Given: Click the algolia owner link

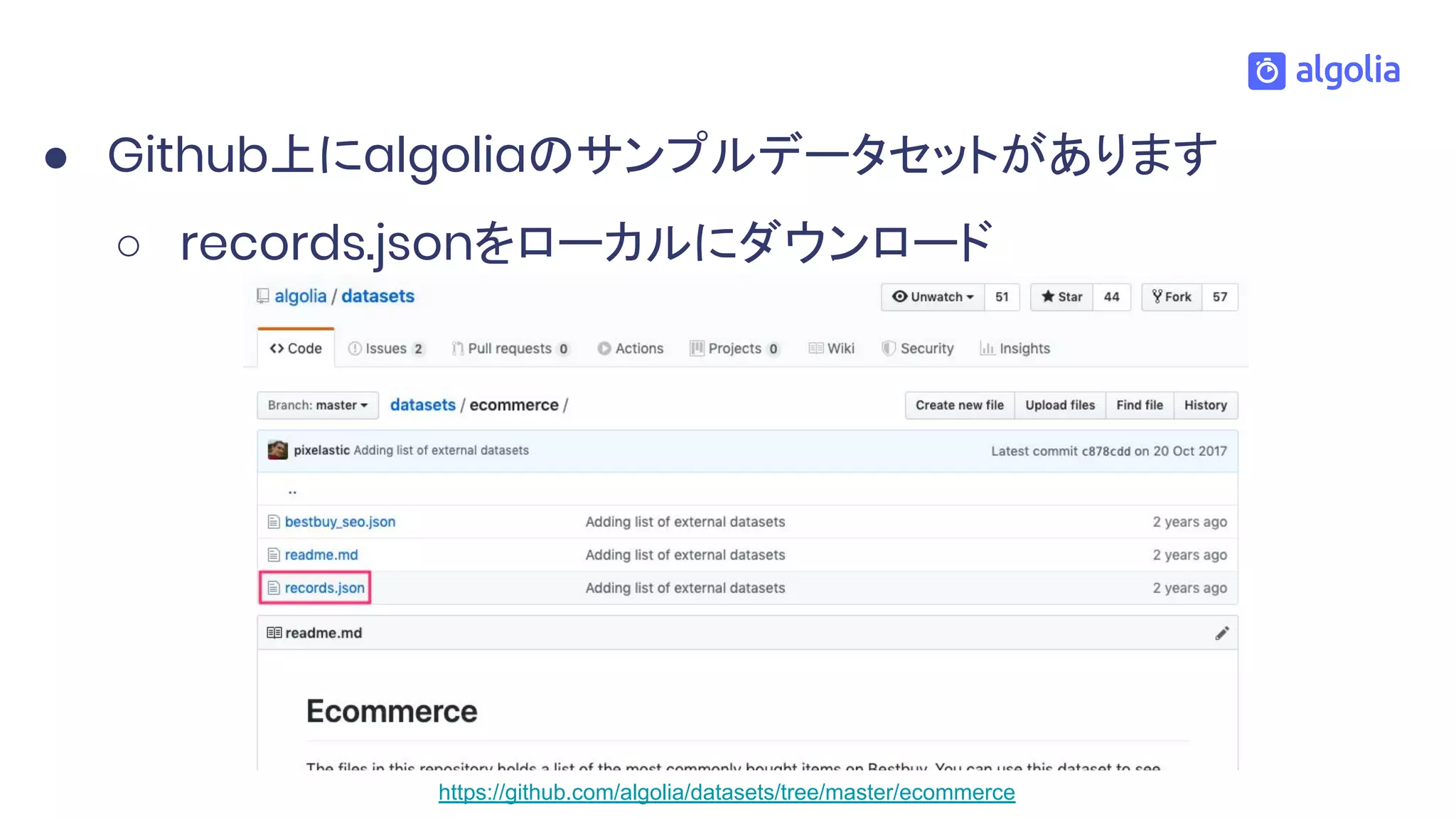Looking at the screenshot, I should 301,296.
